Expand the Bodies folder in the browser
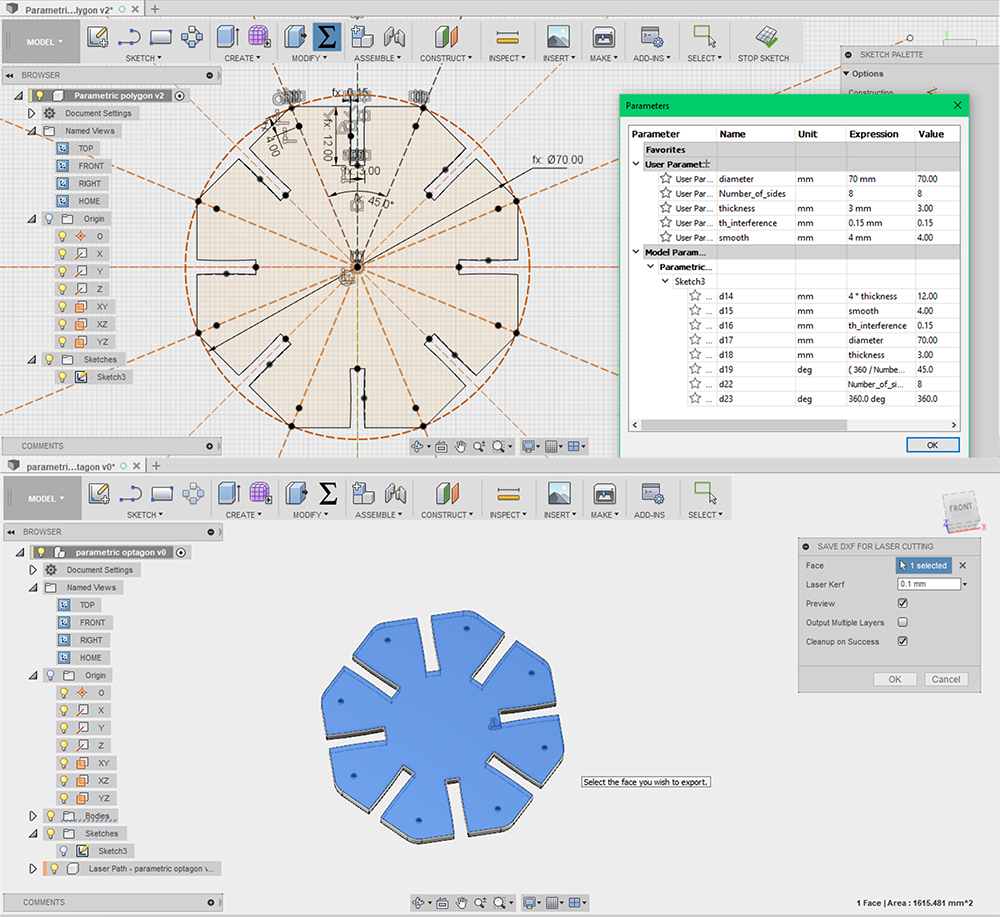1000x917 pixels. [31, 816]
